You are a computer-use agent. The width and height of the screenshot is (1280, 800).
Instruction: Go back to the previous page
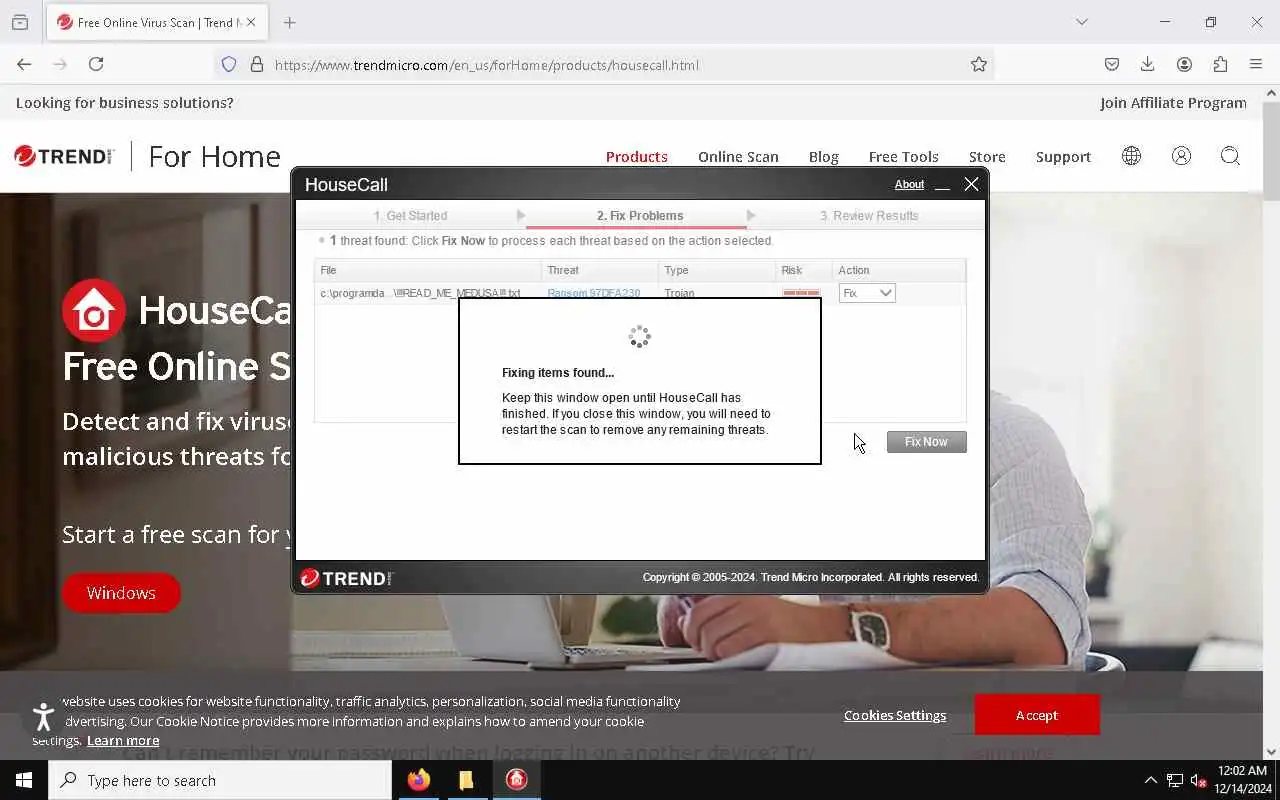(24, 64)
